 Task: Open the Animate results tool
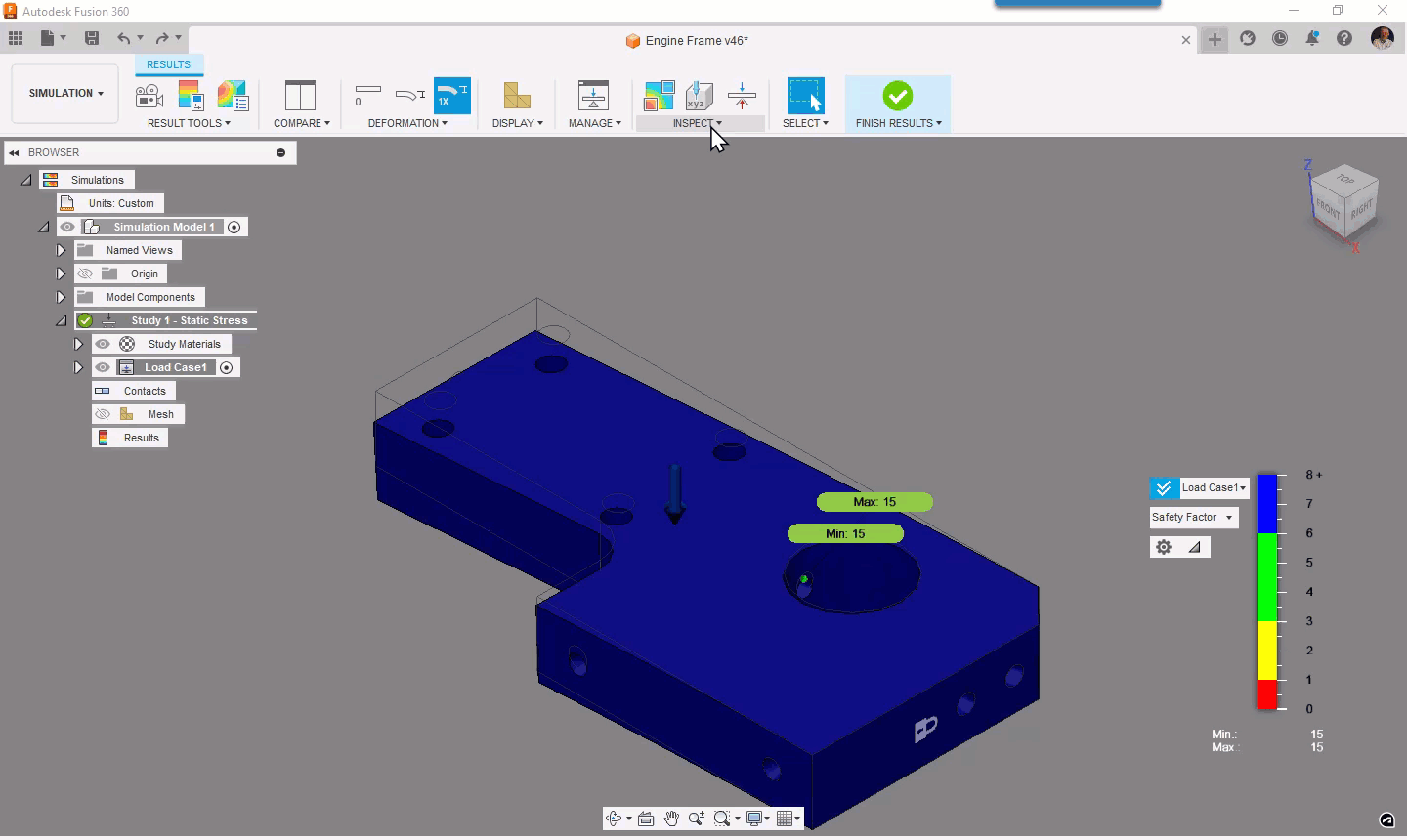coord(149,95)
